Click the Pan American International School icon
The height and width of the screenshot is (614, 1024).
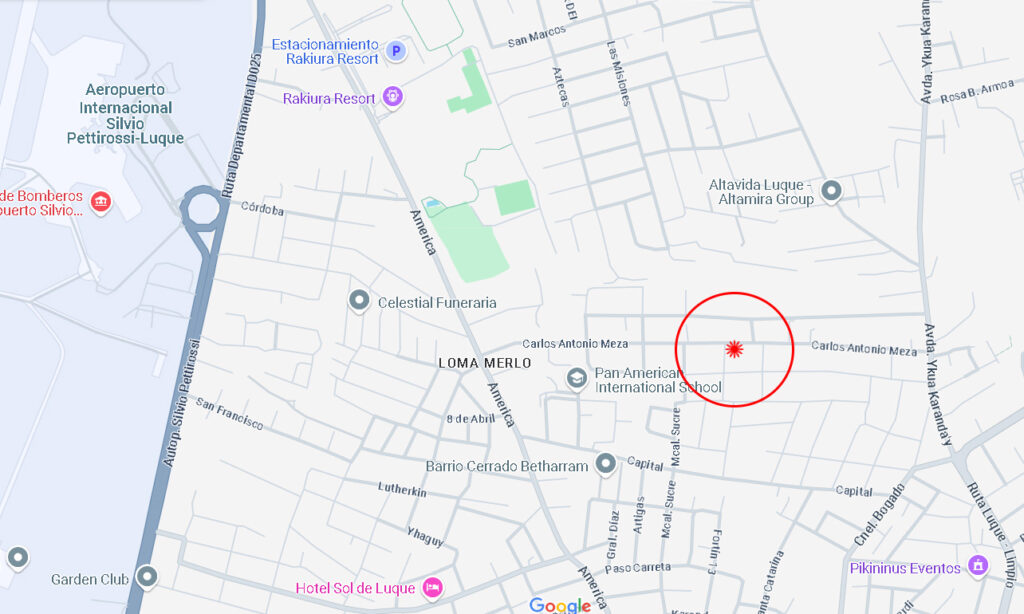click(x=577, y=378)
